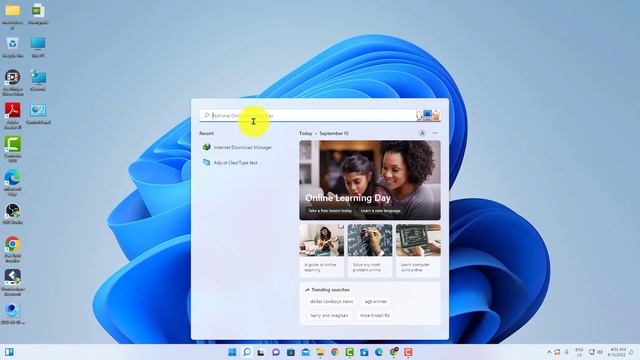The width and height of the screenshot is (640, 360).
Task: Select the trending search chip ending in fbi
Action: click(x=375, y=315)
